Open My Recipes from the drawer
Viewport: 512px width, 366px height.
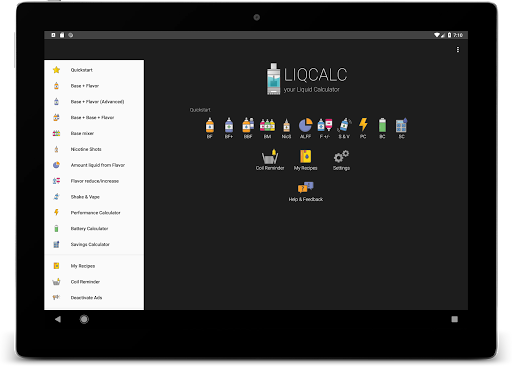94,266
